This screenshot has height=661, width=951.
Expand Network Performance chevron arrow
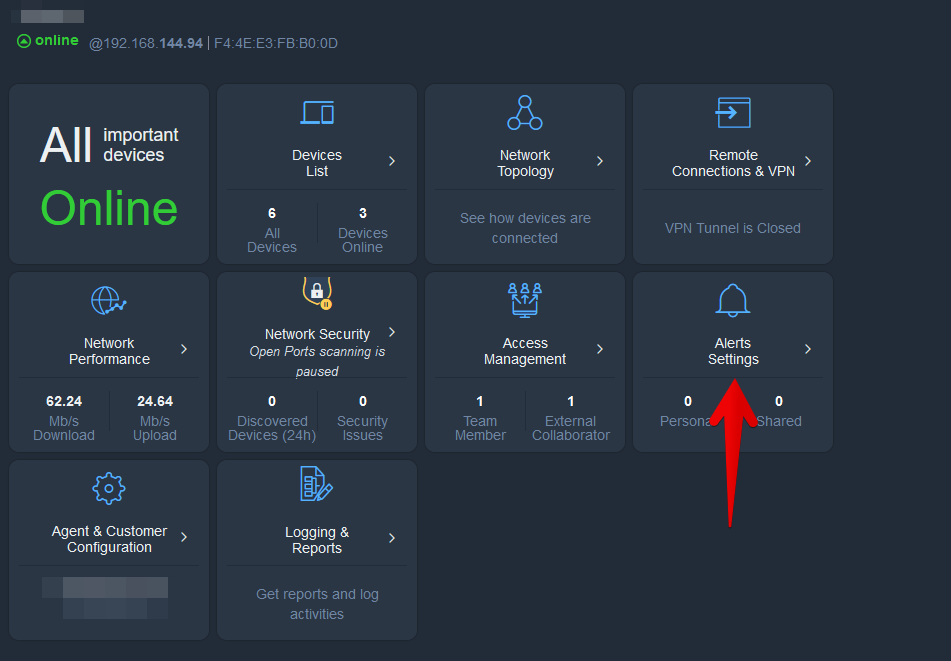[184, 350]
